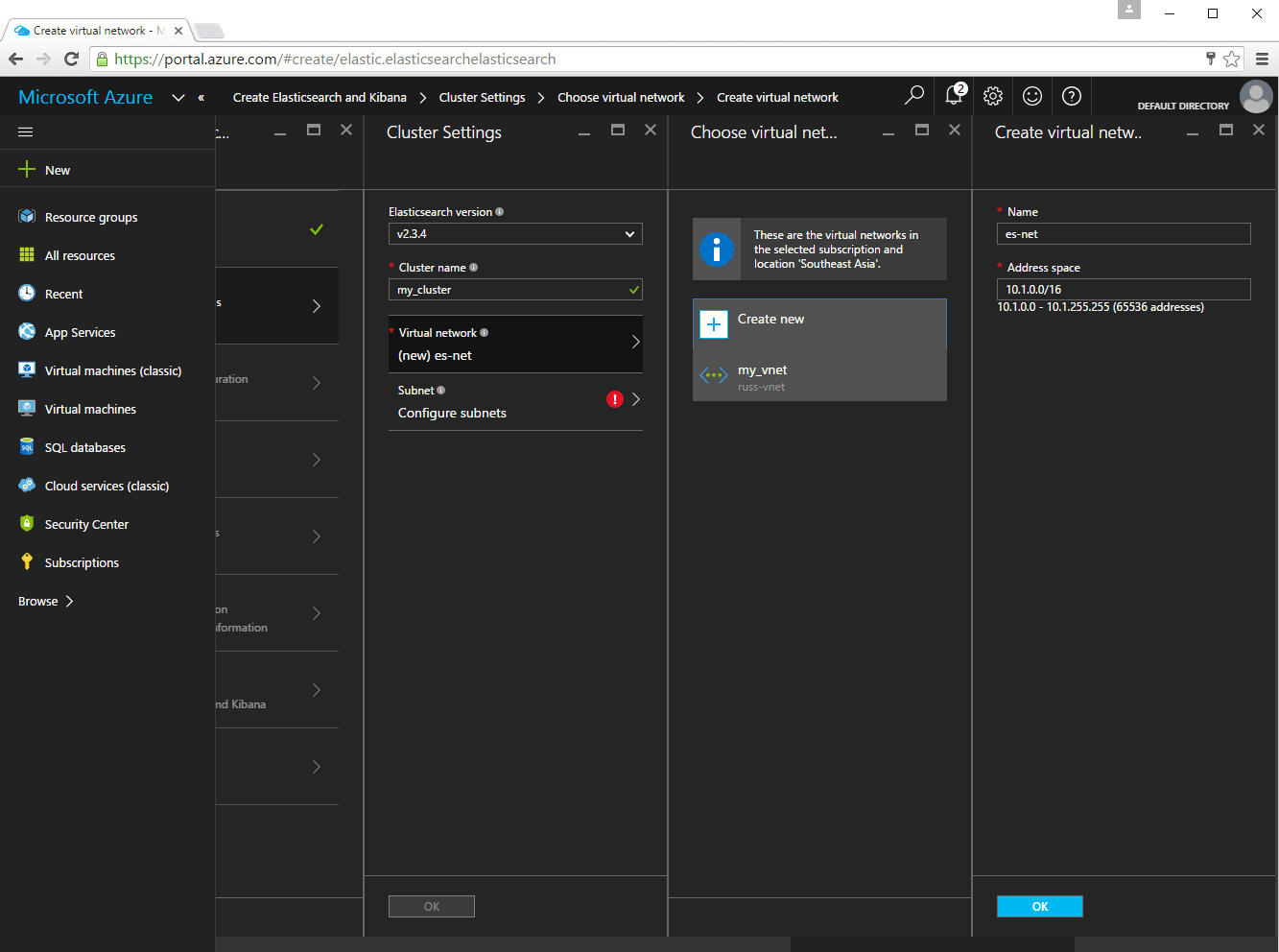Close the Choose virtual network blade
1279x952 pixels.
pyautogui.click(x=955, y=130)
